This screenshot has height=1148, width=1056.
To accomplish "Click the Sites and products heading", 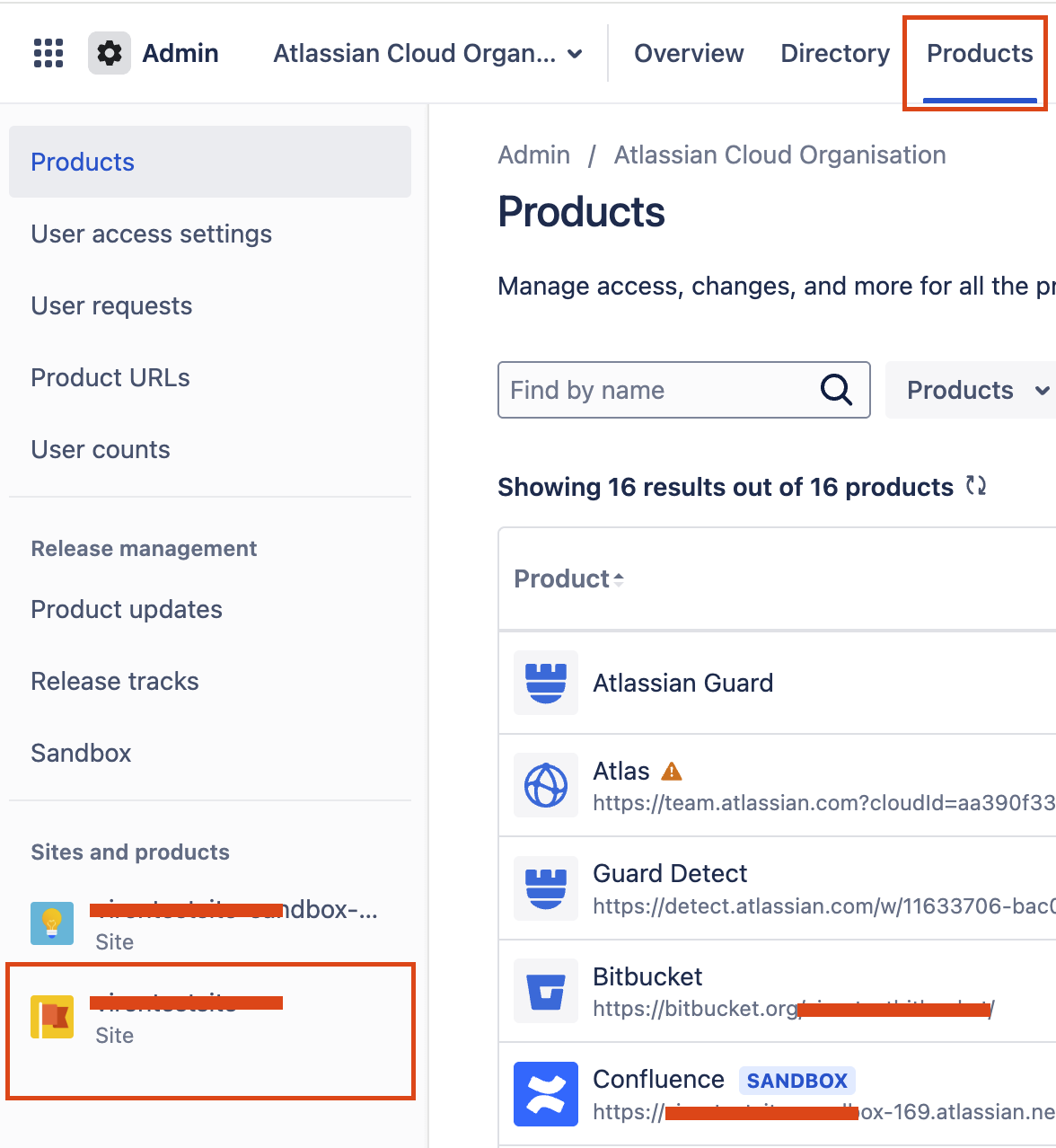I will tap(130, 852).
